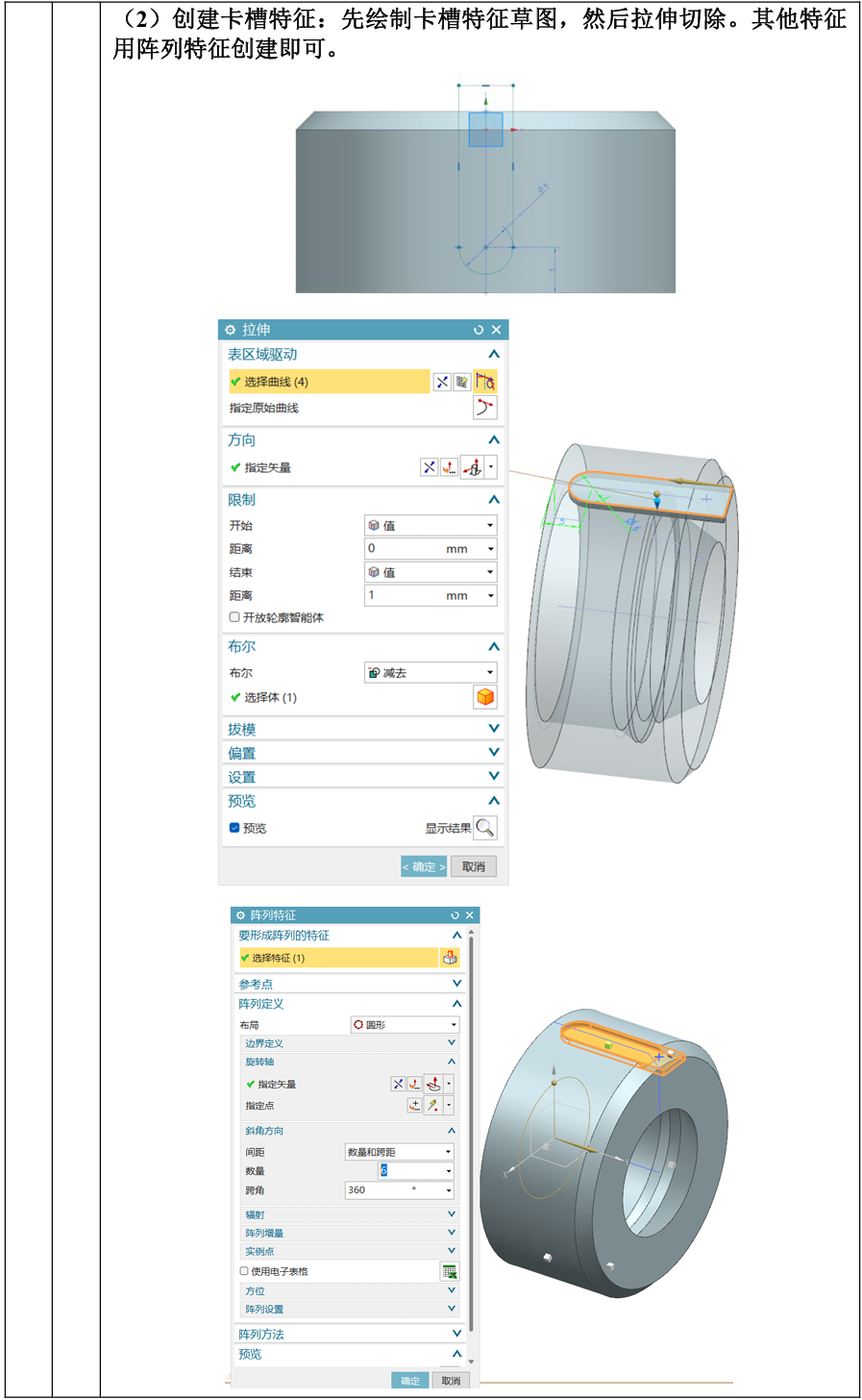Open the vector dialog icon in the 方向 section
The height and width of the screenshot is (1400, 862).
[449, 467]
